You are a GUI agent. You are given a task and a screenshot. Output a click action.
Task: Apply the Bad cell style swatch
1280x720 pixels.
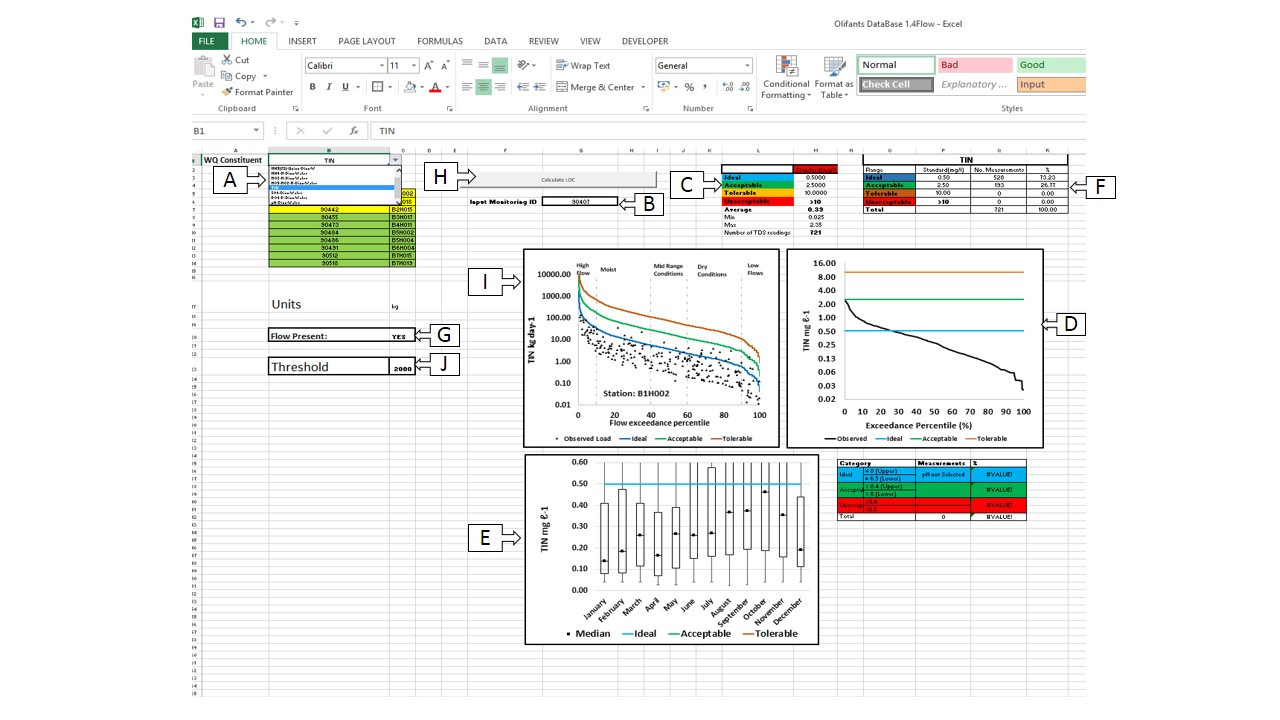click(x=973, y=65)
